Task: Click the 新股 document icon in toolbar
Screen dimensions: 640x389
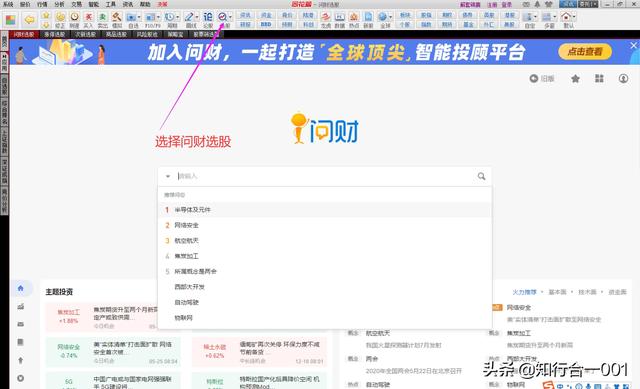Action: pos(368,17)
